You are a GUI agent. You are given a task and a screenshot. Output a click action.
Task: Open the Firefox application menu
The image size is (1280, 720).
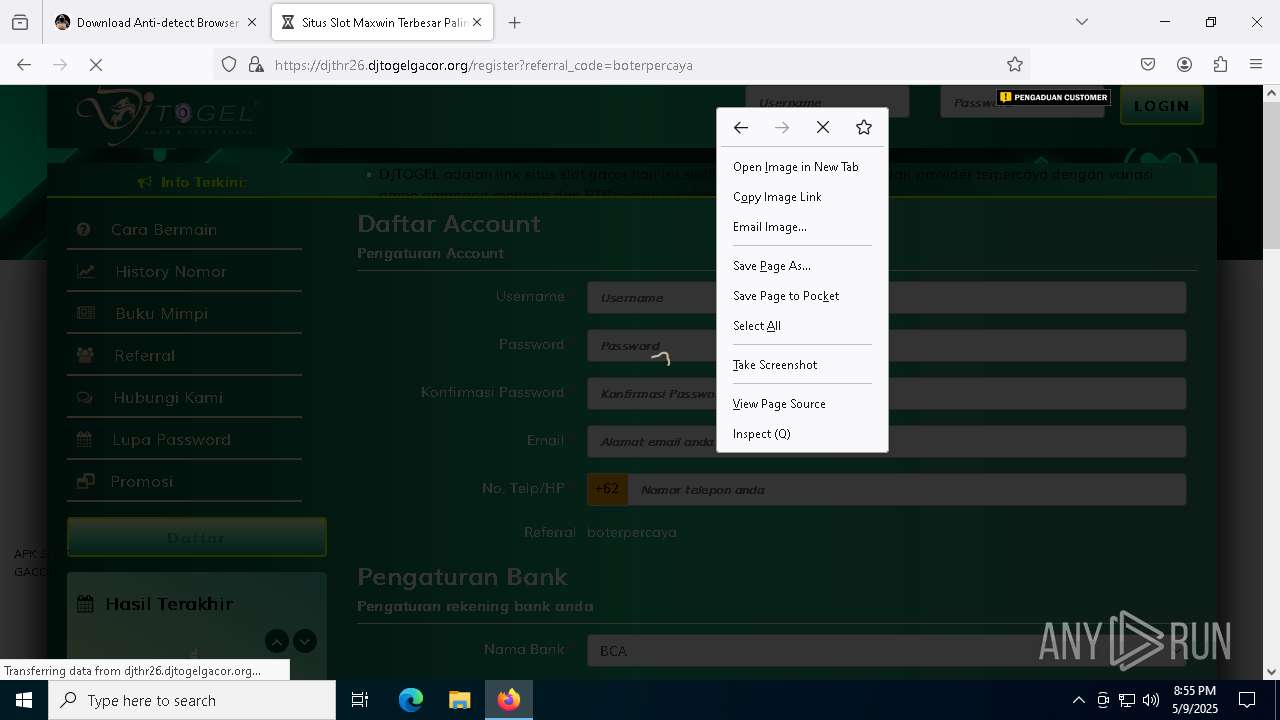coord(1256,65)
